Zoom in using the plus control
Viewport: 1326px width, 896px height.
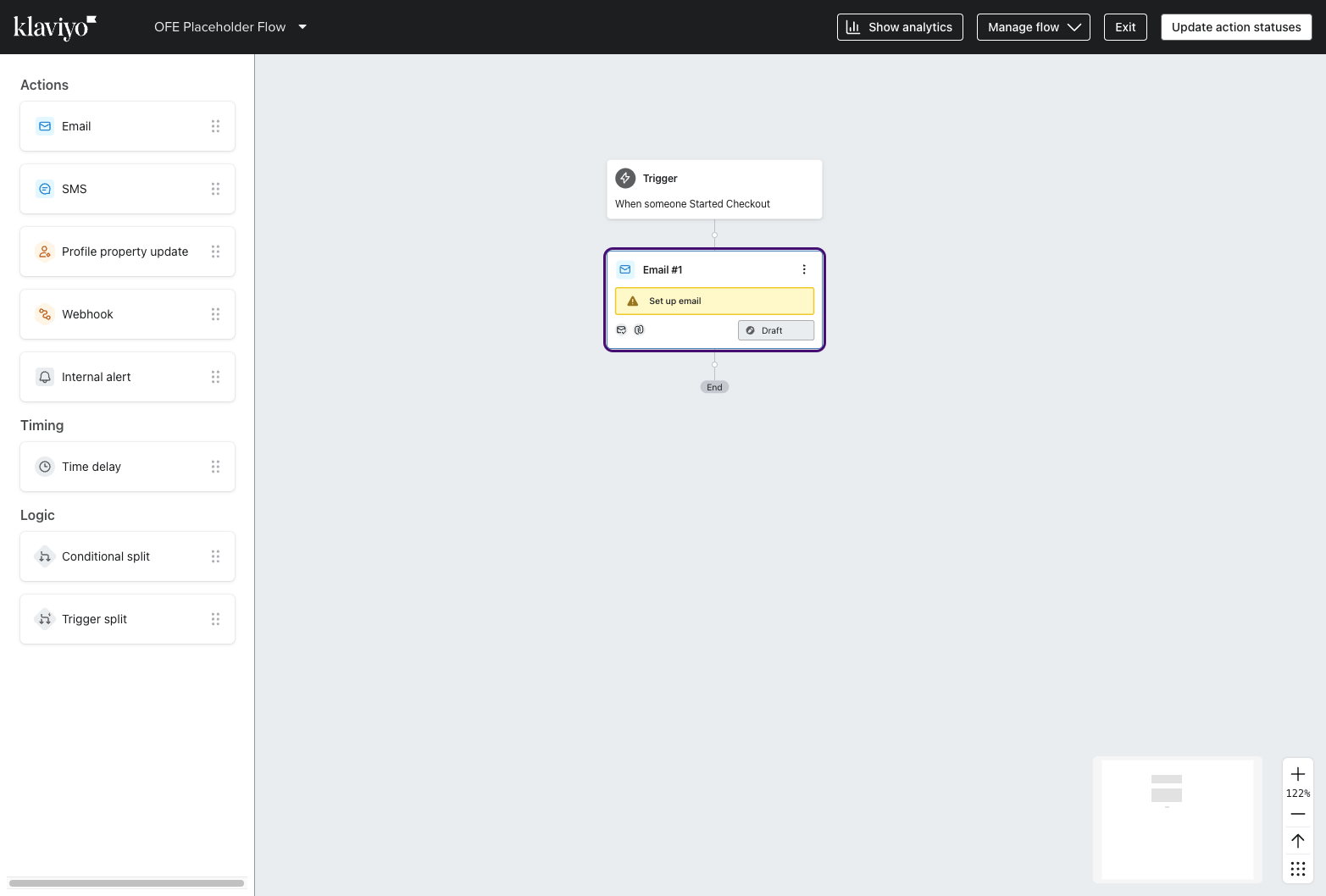[1297, 773]
